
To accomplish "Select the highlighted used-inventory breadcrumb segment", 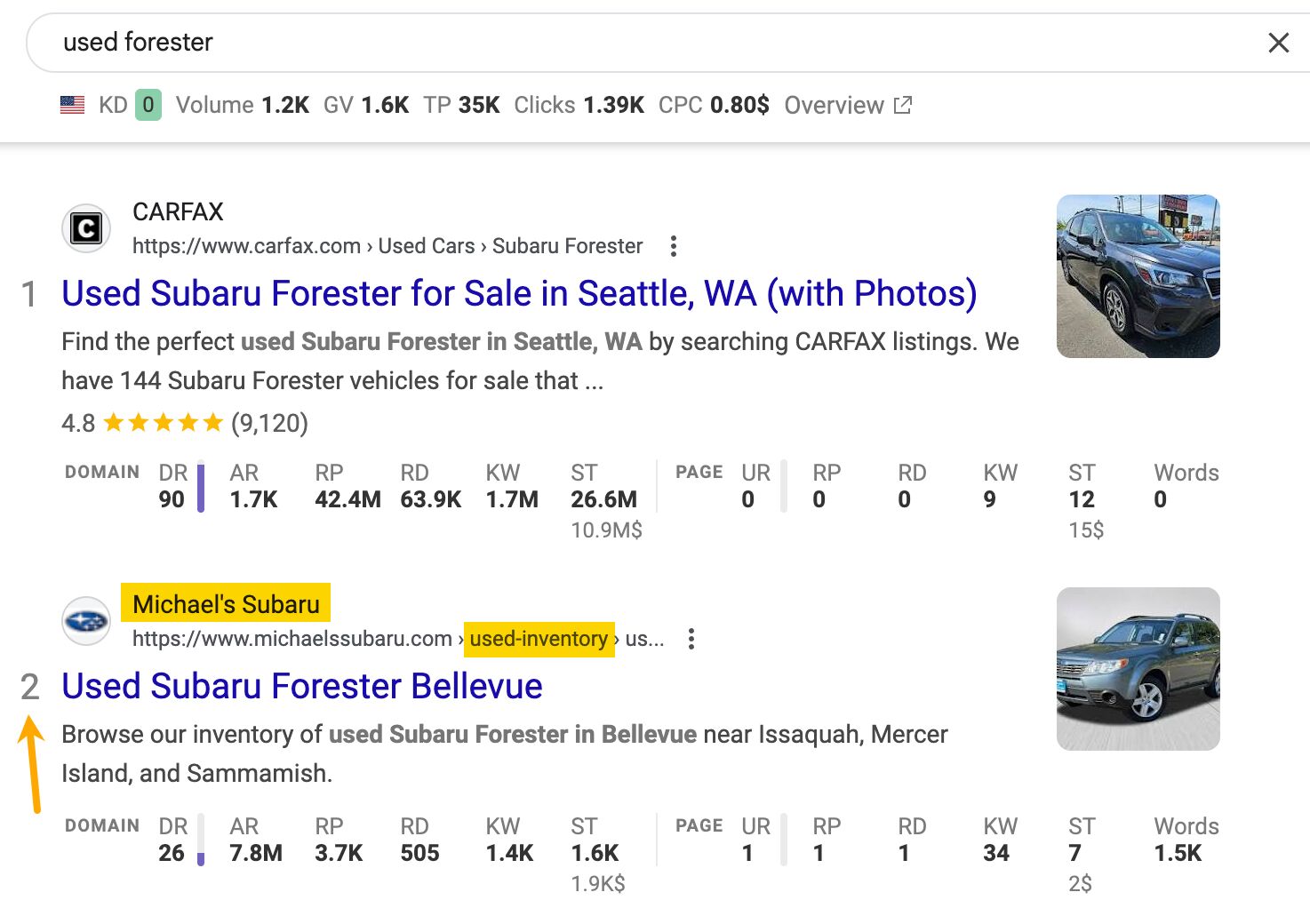I will [538, 638].
